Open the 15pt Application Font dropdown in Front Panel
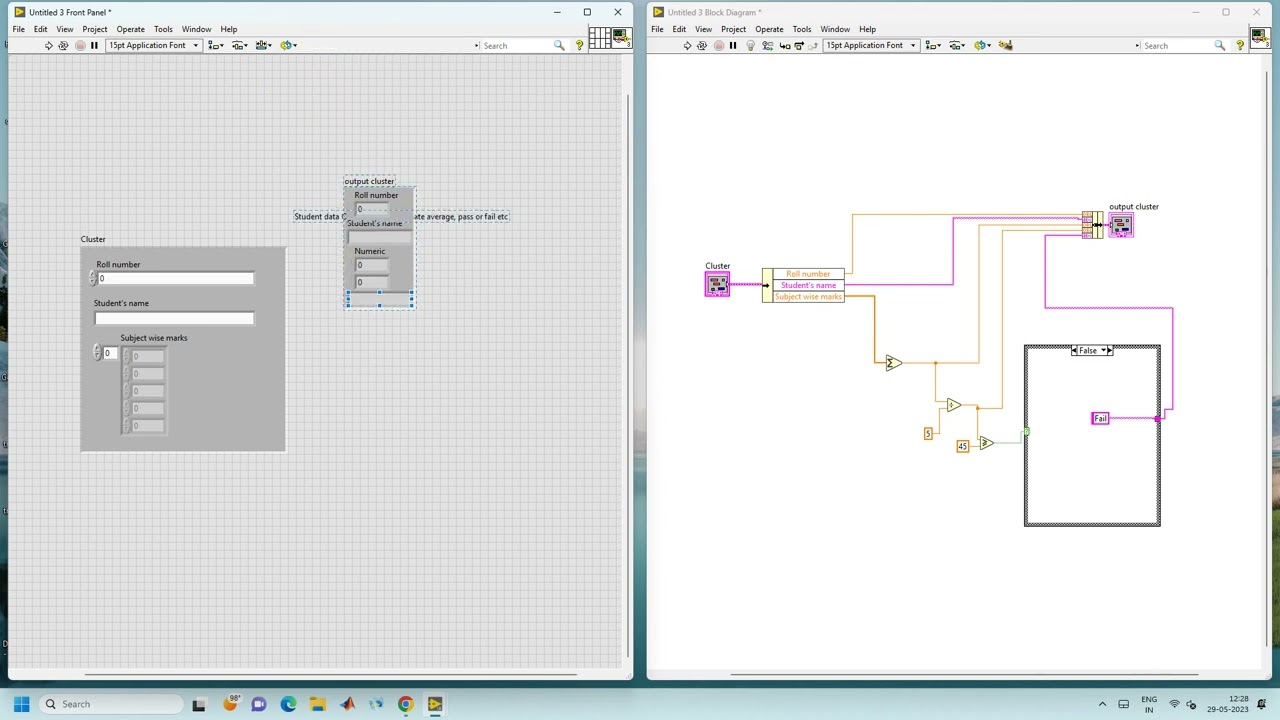Image resolution: width=1280 pixels, height=720 pixels. (x=153, y=45)
